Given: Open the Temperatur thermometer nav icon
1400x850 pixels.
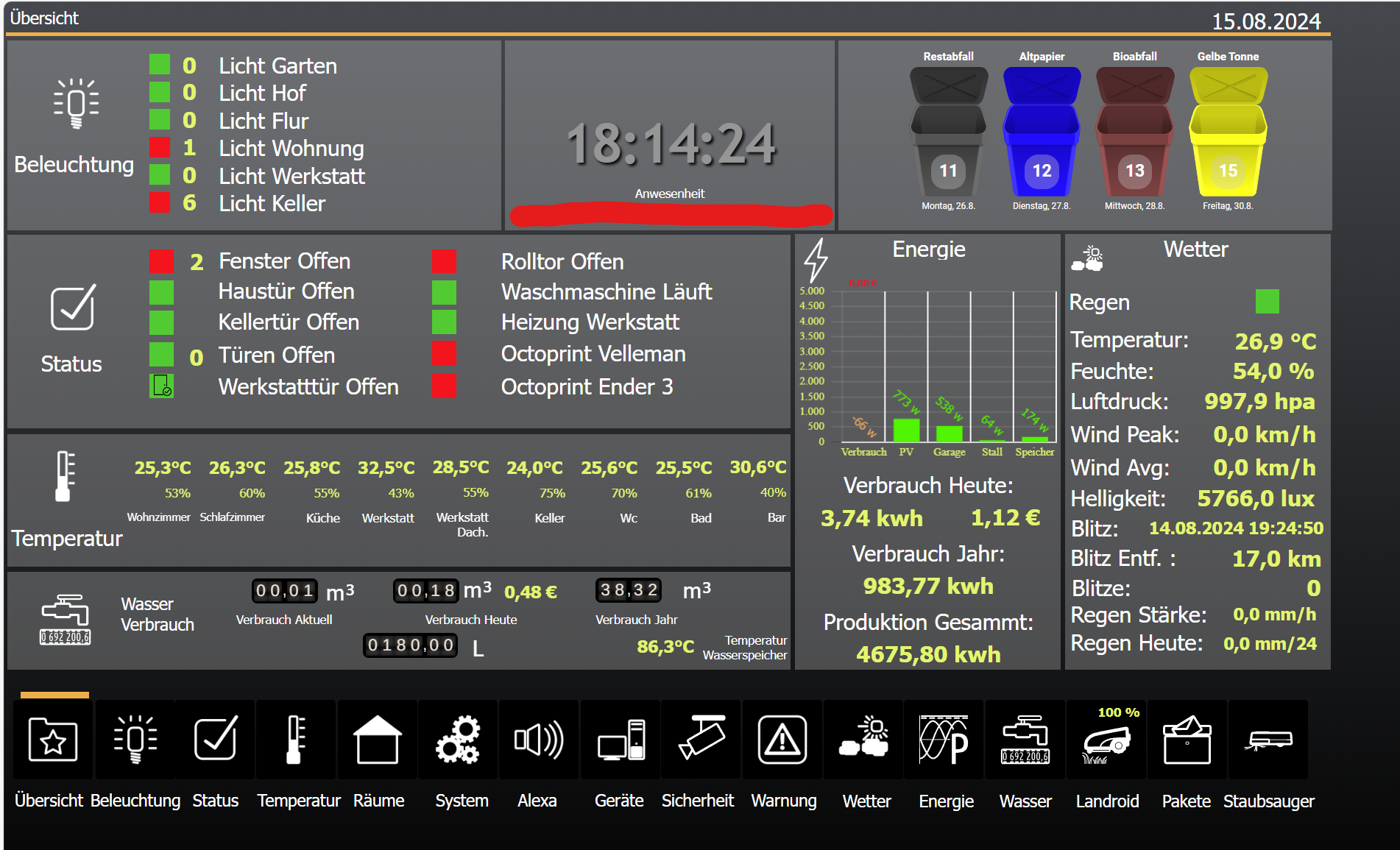Looking at the screenshot, I should click(x=296, y=740).
